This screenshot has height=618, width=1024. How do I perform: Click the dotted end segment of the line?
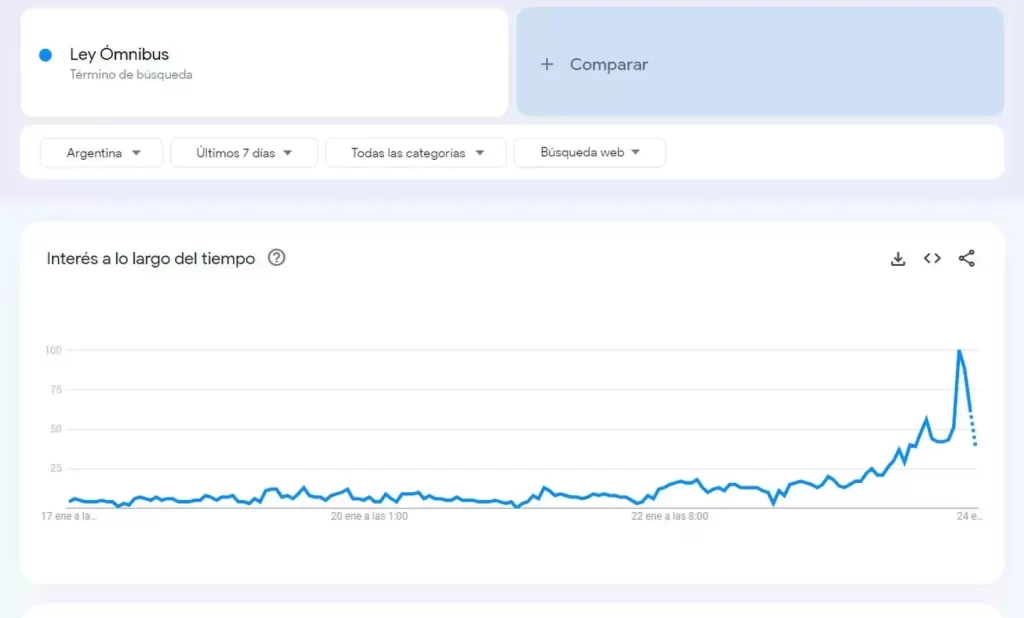coord(973,430)
